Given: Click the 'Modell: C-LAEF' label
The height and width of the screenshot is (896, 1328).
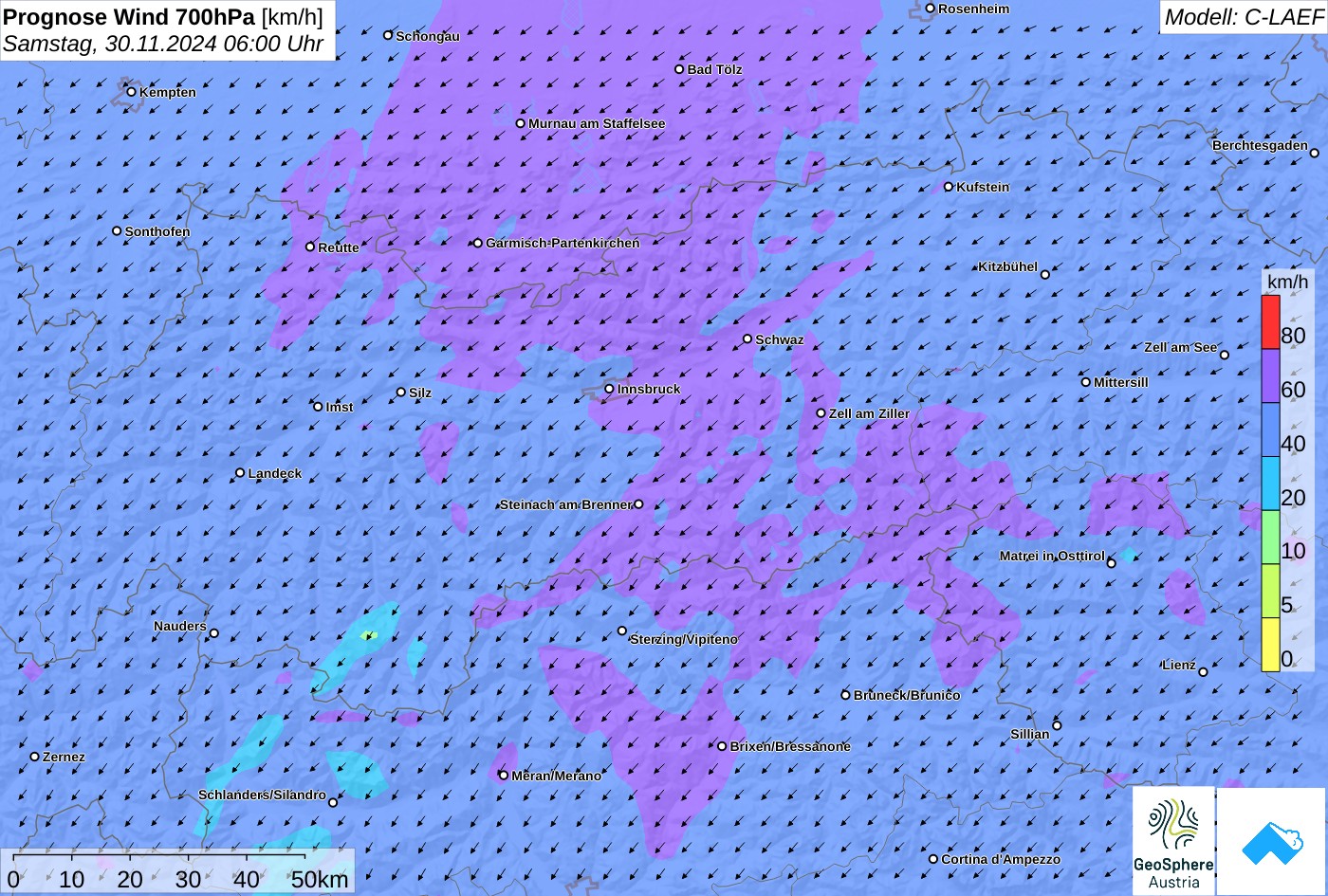Looking at the screenshot, I should point(1244,17).
